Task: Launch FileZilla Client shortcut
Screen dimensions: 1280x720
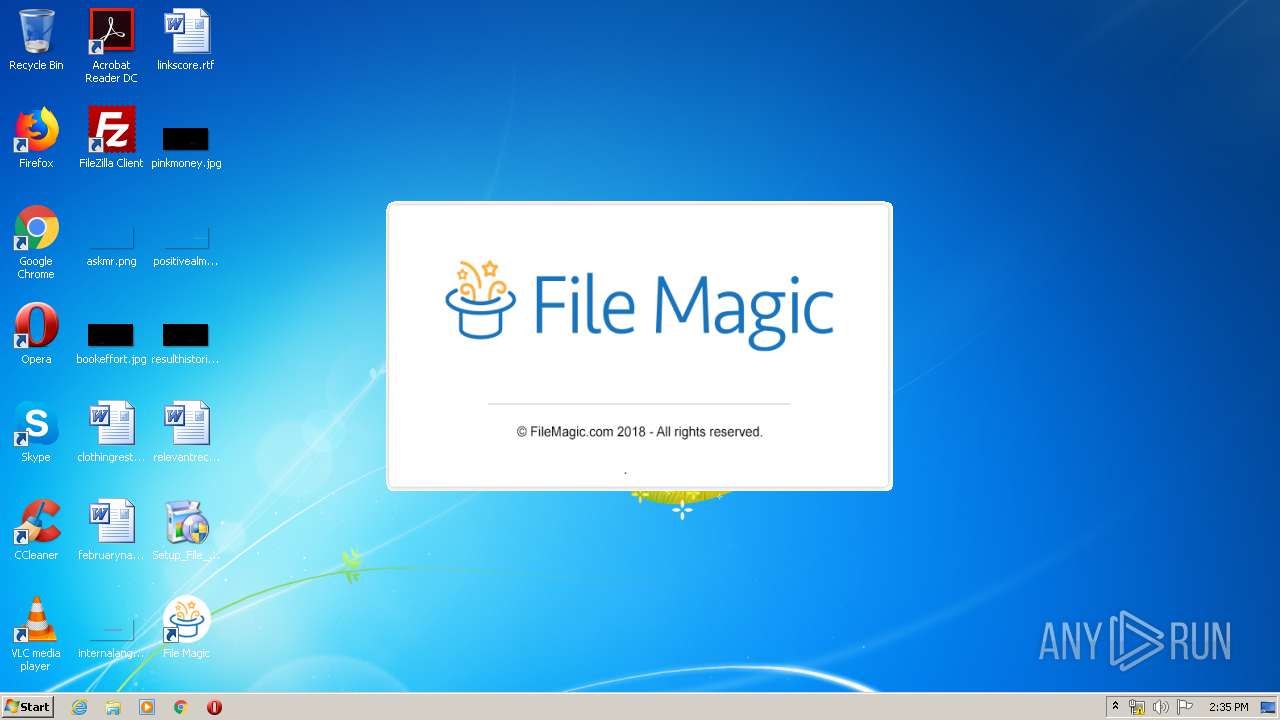Action: click(111, 138)
